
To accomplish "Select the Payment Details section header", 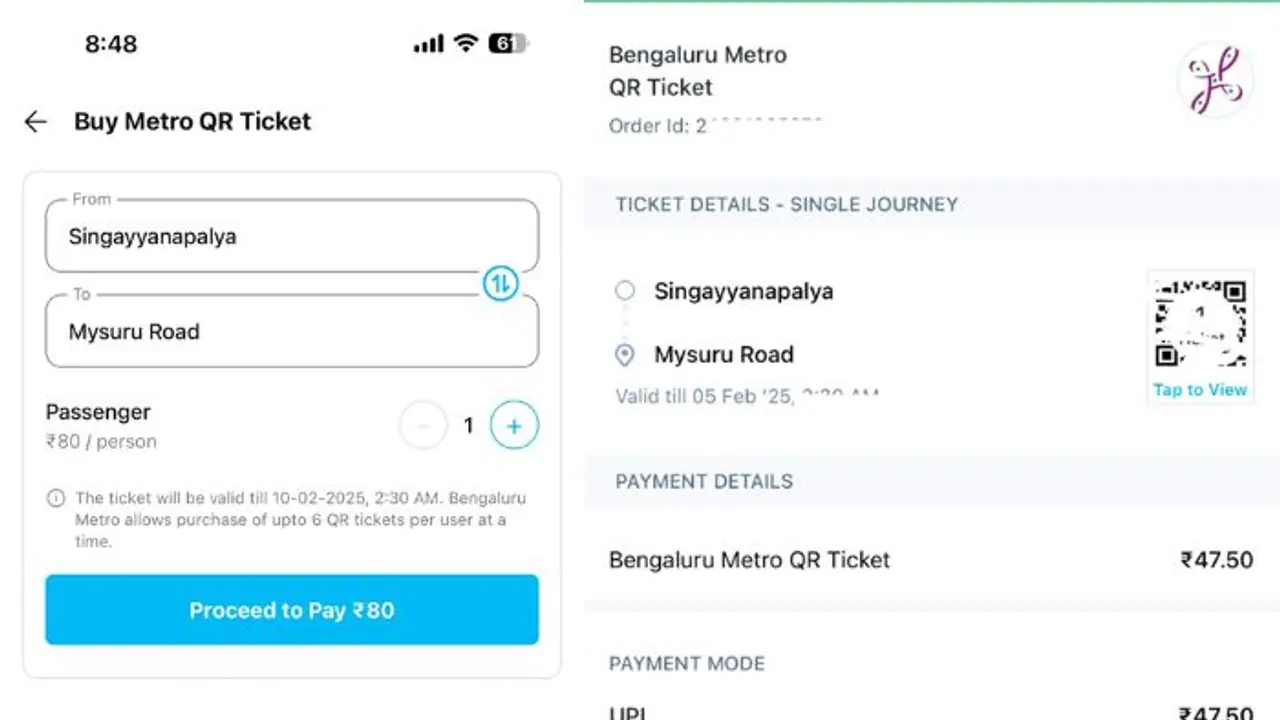I will click(703, 481).
